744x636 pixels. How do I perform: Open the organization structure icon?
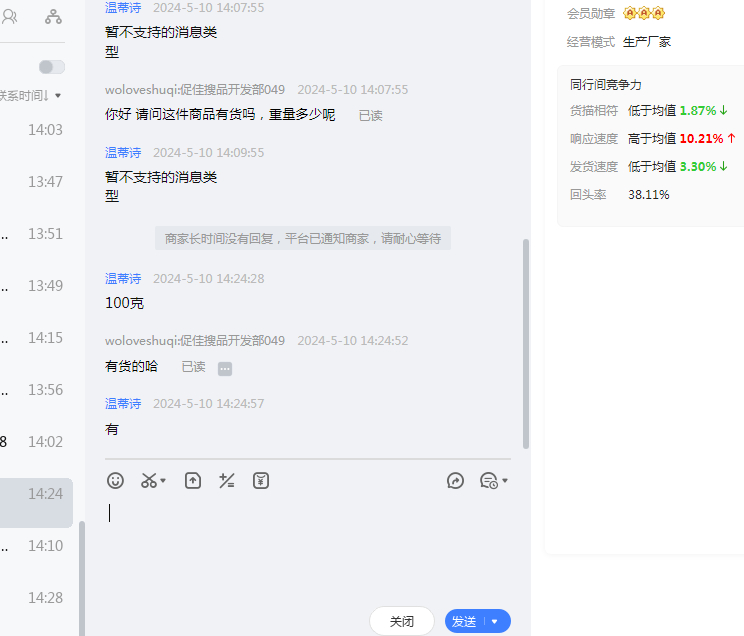(x=53, y=16)
